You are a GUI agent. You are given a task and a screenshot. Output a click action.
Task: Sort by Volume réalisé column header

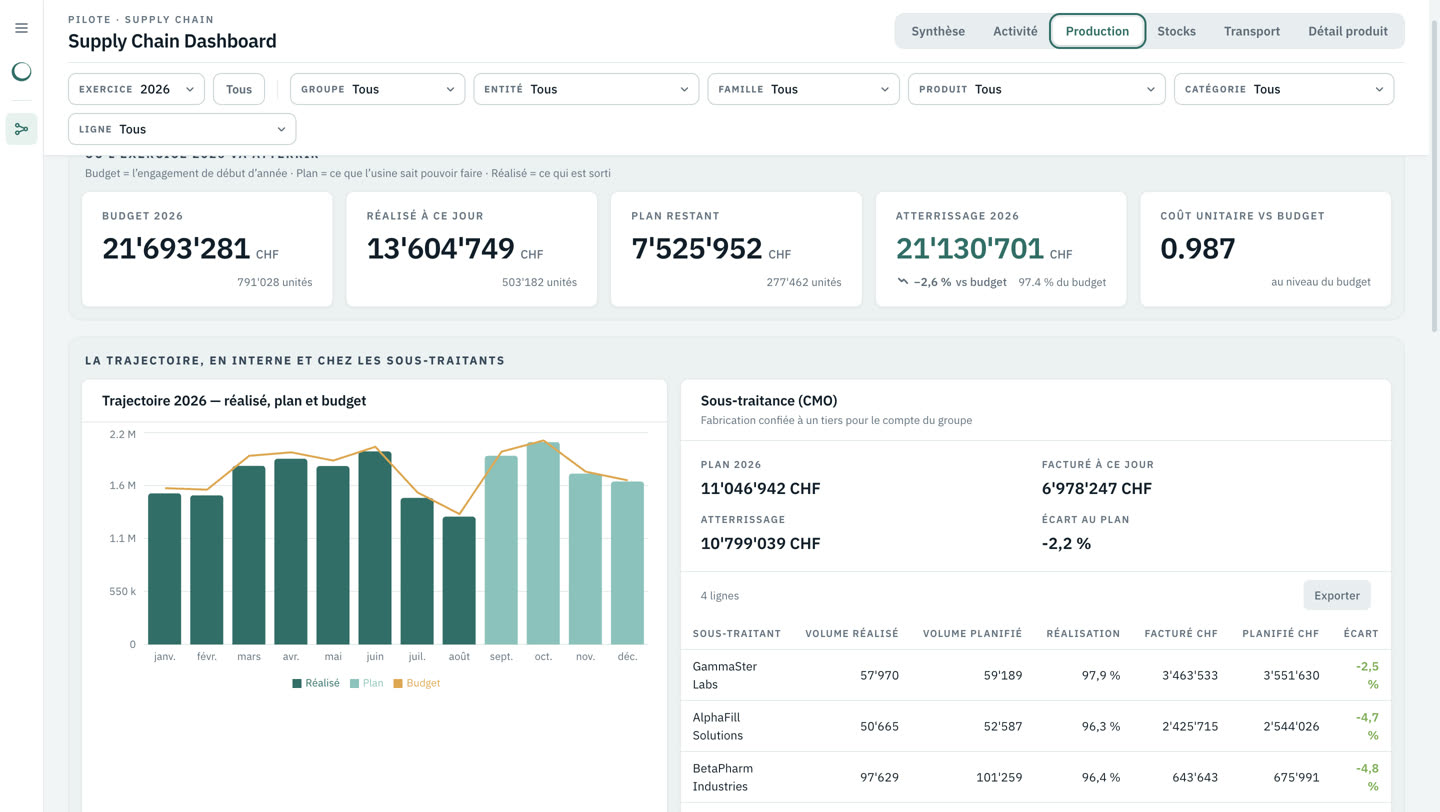click(x=852, y=633)
